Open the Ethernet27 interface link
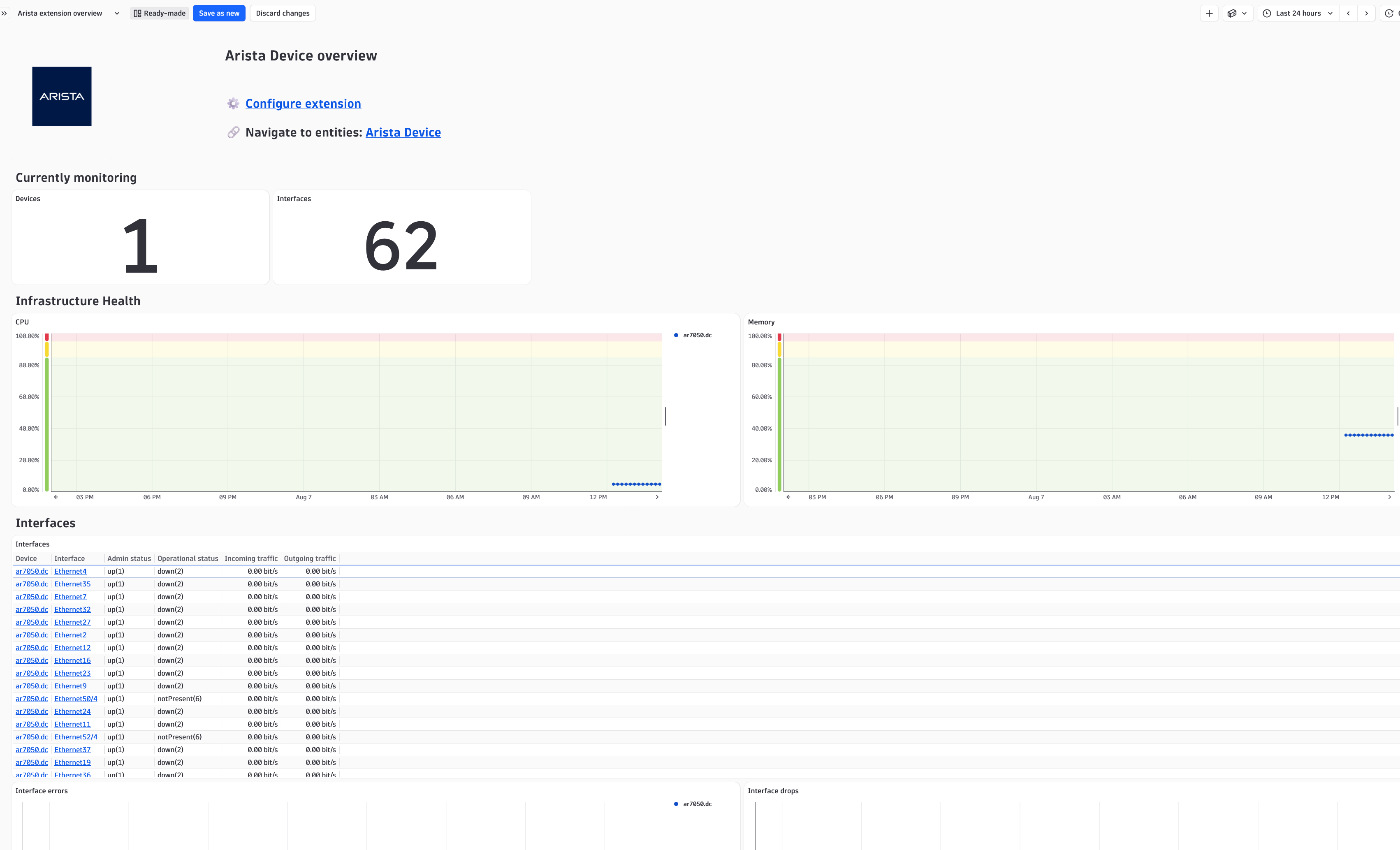The width and height of the screenshot is (1400, 850). click(72, 622)
